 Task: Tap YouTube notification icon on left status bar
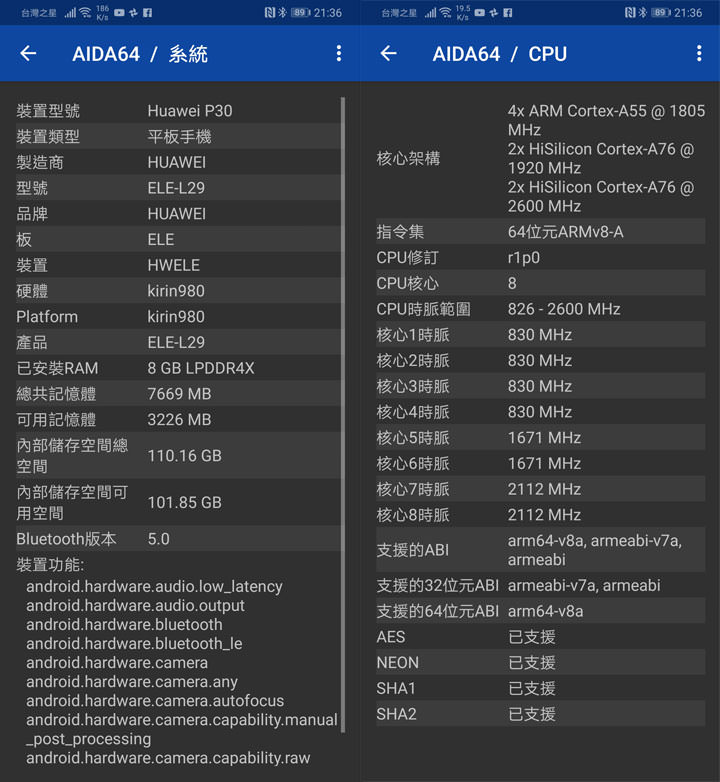click(x=119, y=12)
